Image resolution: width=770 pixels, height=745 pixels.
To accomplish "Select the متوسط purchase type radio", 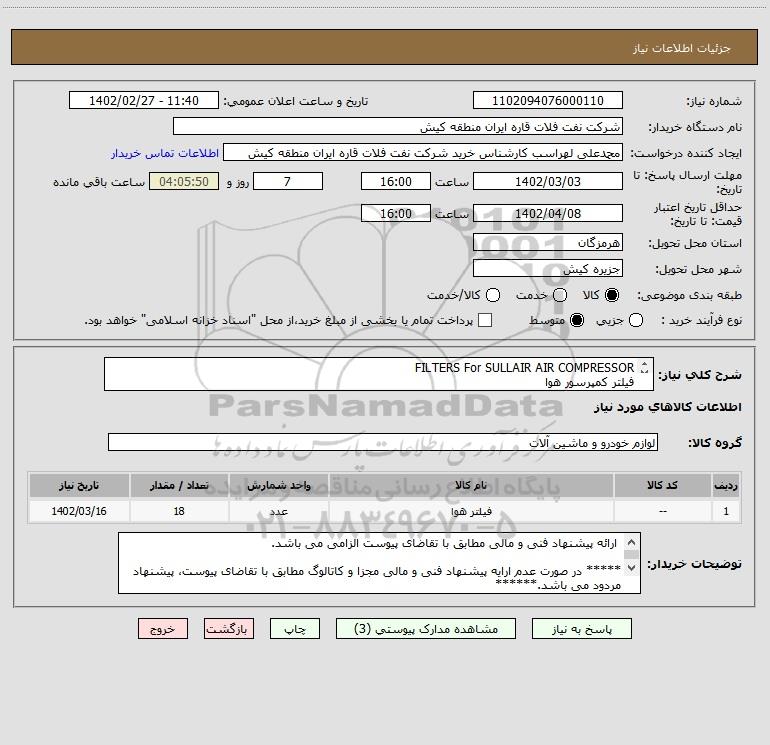I will [577, 320].
